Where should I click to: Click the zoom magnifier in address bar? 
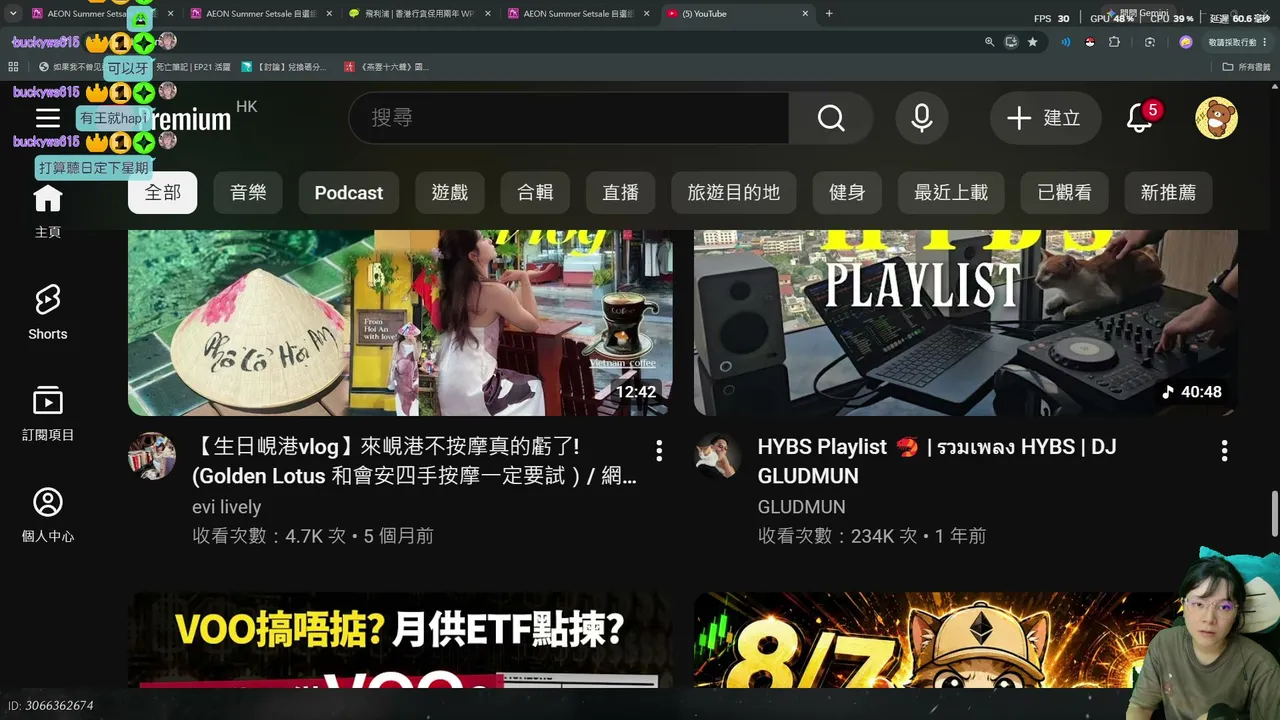[989, 42]
